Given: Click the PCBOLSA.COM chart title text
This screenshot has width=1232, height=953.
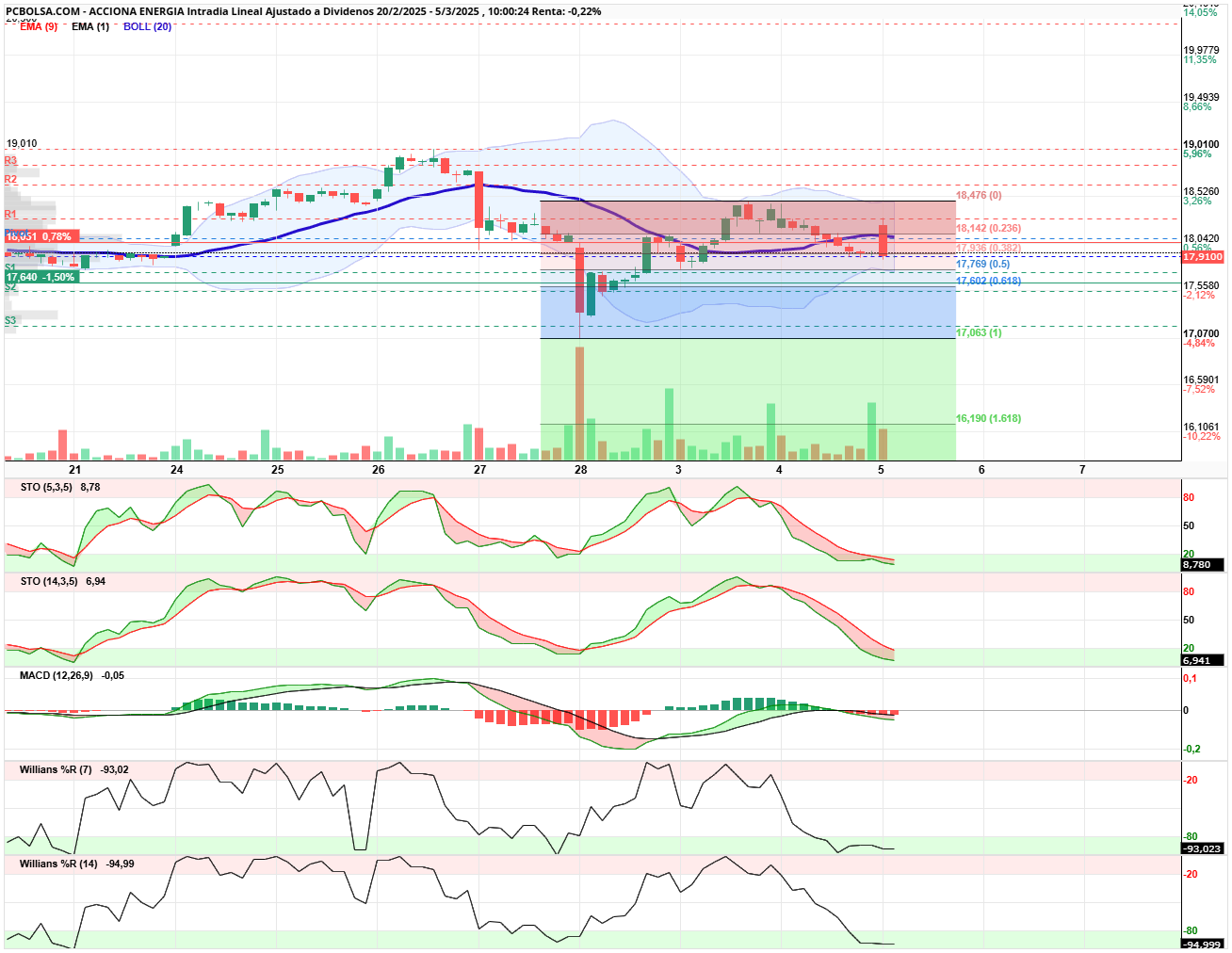Looking at the screenshot, I should 42,11.
